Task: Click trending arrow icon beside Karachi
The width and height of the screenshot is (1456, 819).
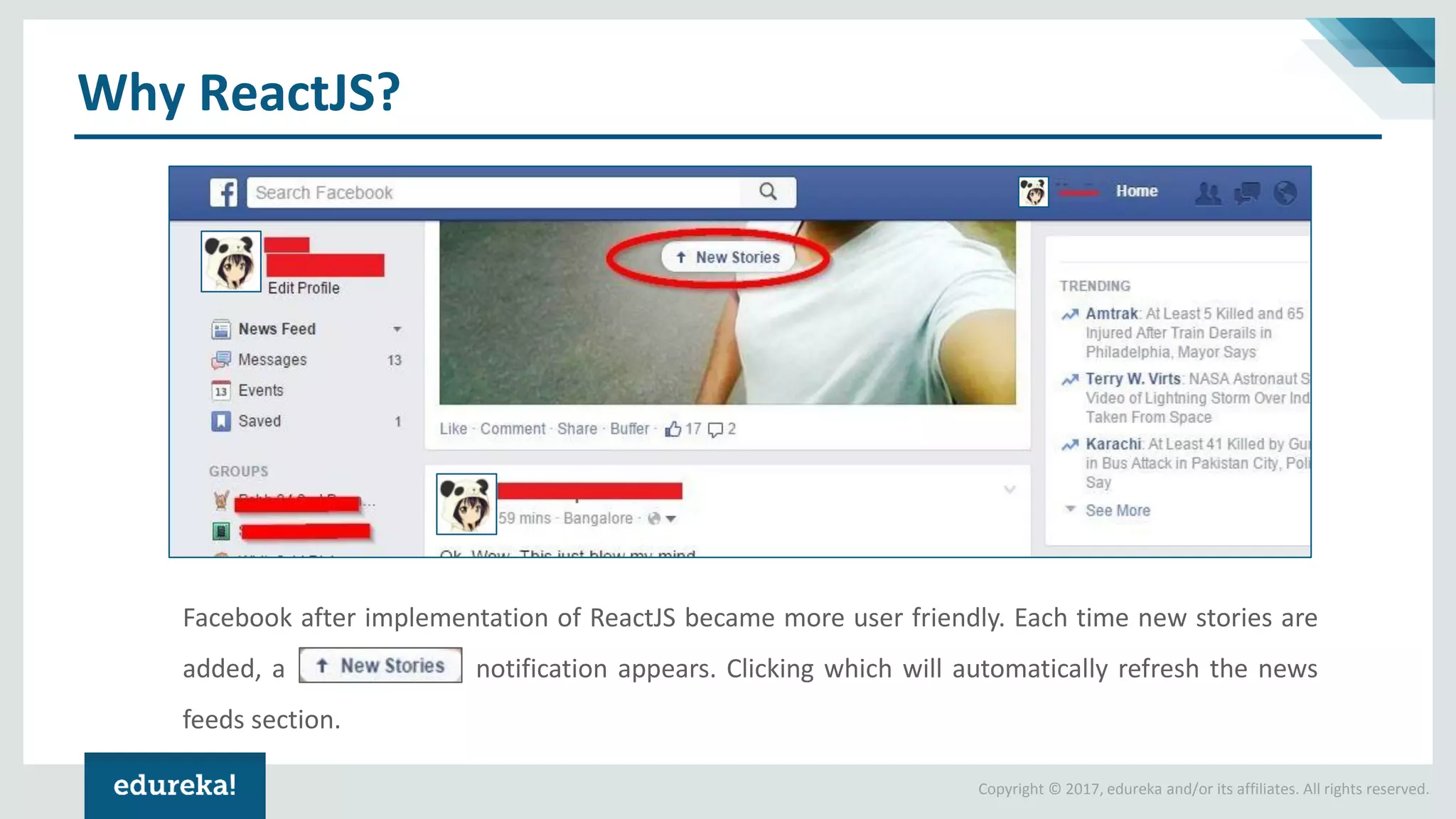Action: pyautogui.click(x=1070, y=445)
